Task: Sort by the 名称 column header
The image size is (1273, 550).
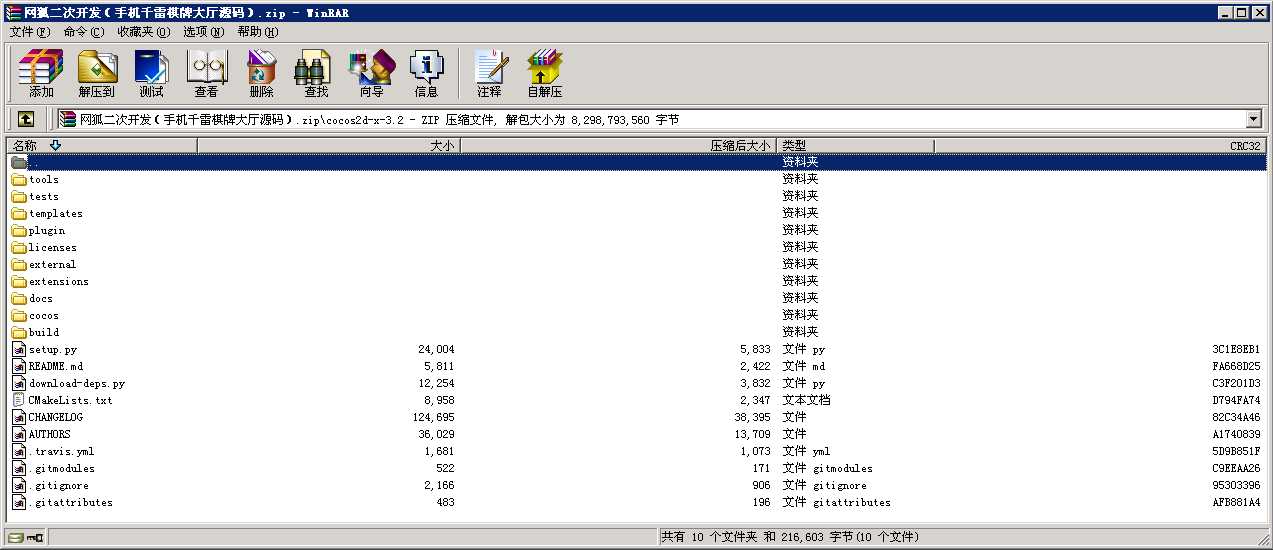Action: (x=102, y=146)
